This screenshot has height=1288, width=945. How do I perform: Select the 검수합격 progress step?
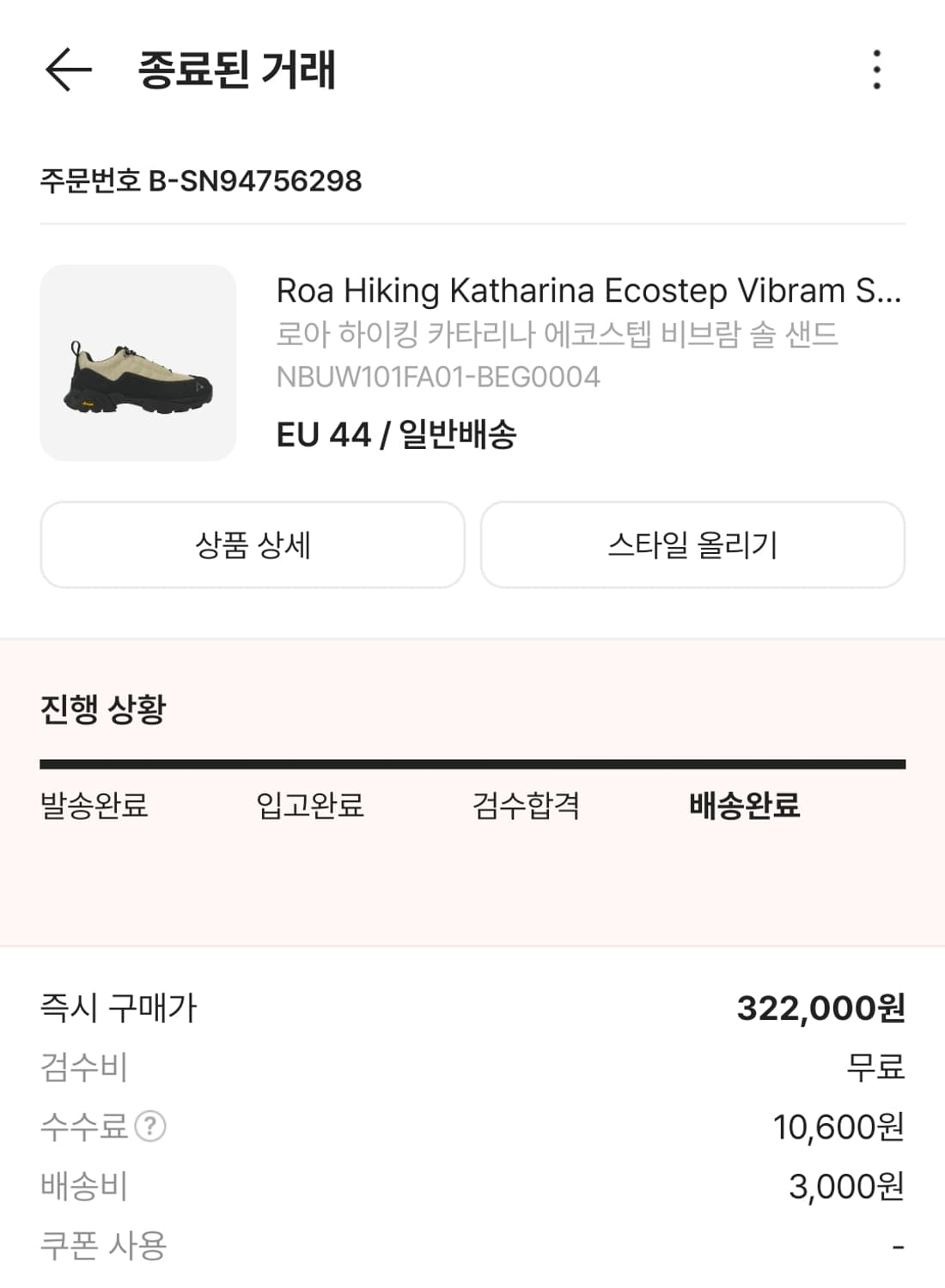[526, 805]
